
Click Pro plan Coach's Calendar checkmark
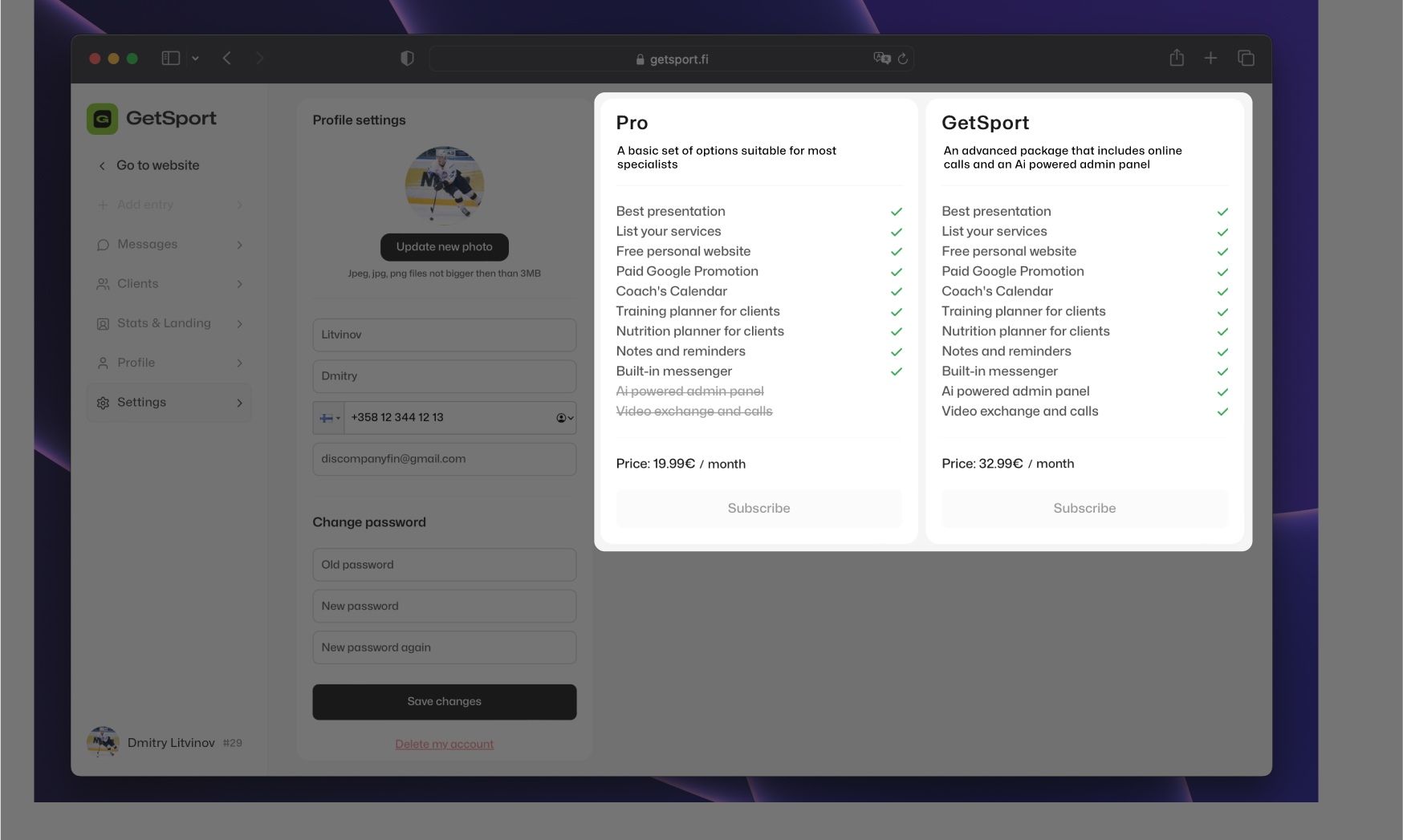[x=897, y=292]
